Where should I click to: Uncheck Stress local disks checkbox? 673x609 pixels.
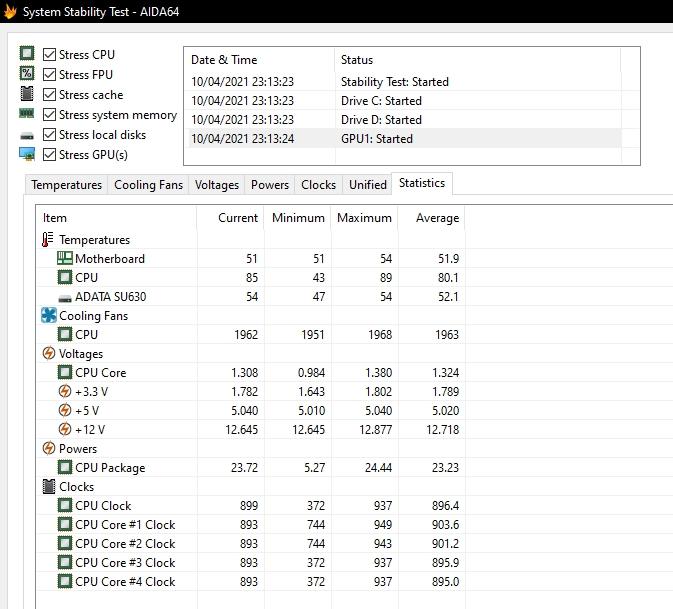49,135
